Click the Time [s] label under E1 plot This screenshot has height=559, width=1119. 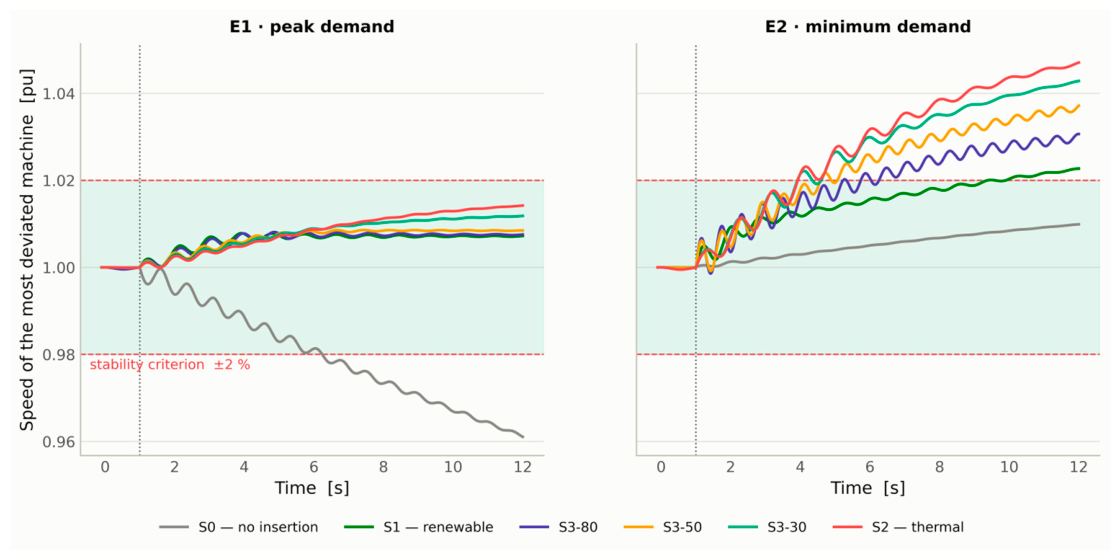point(311,488)
